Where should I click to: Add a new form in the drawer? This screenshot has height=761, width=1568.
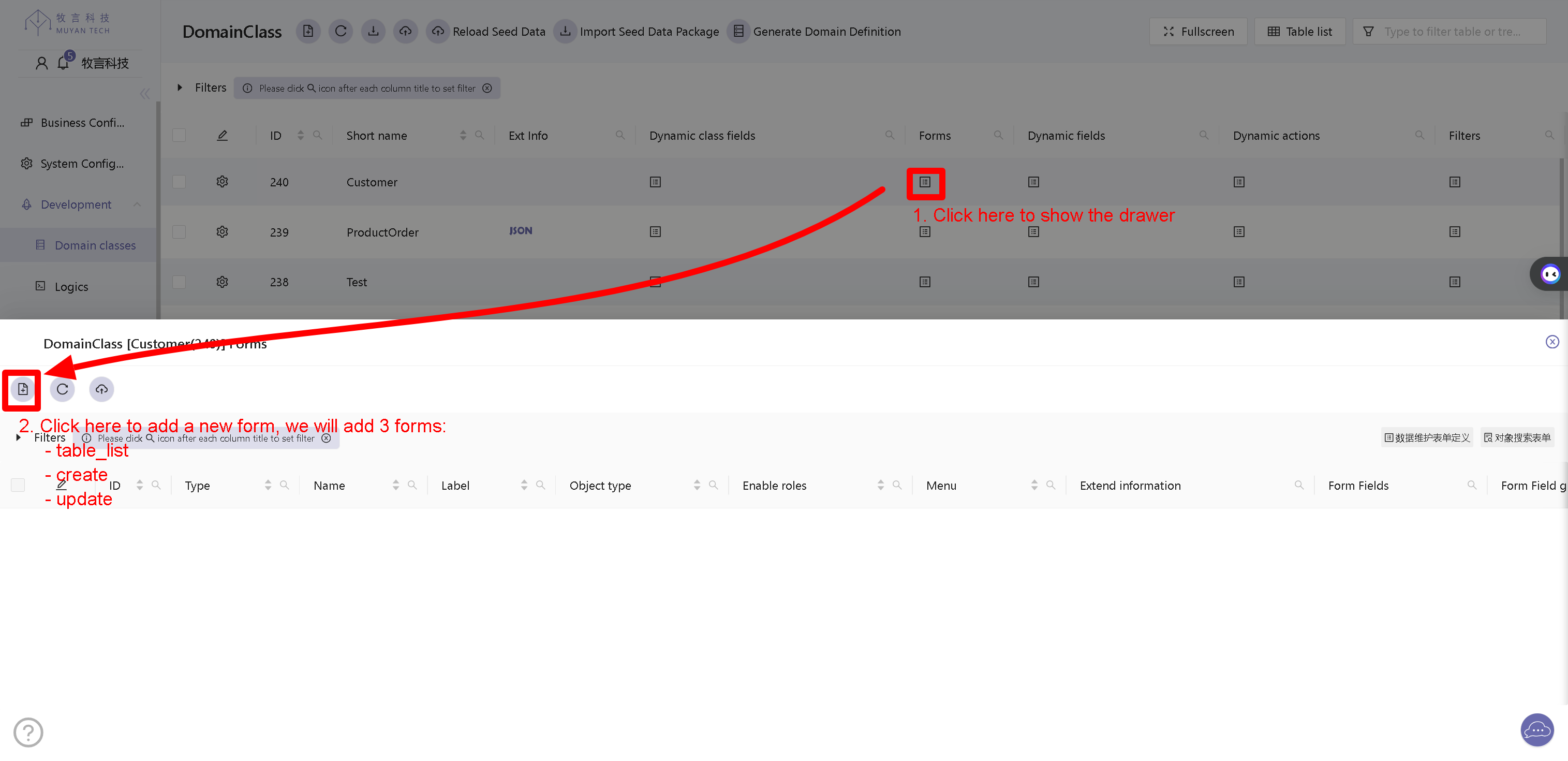tap(22, 389)
